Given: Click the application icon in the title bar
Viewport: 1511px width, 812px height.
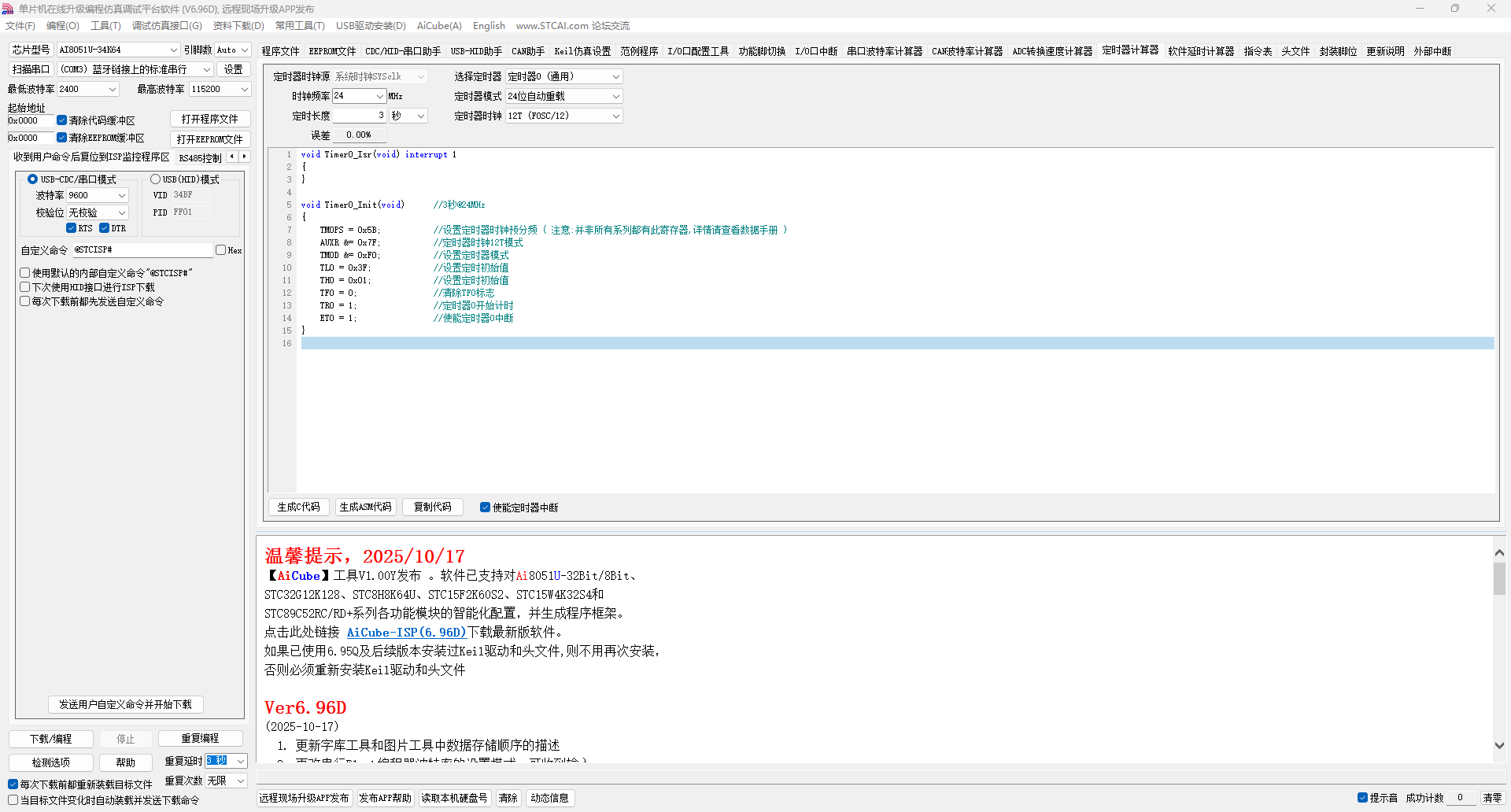Looking at the screenshot, I should (x=8, y=9).
